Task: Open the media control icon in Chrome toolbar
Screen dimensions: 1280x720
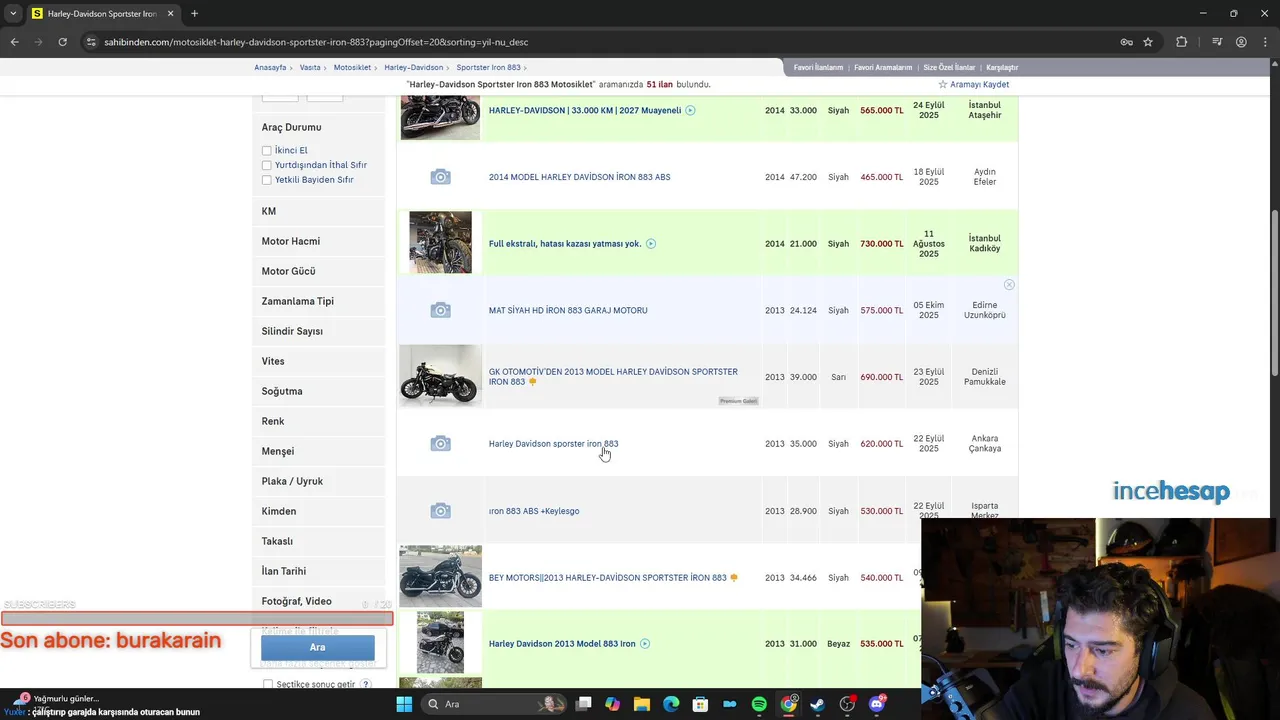Action: click(x=1216, y=42)
